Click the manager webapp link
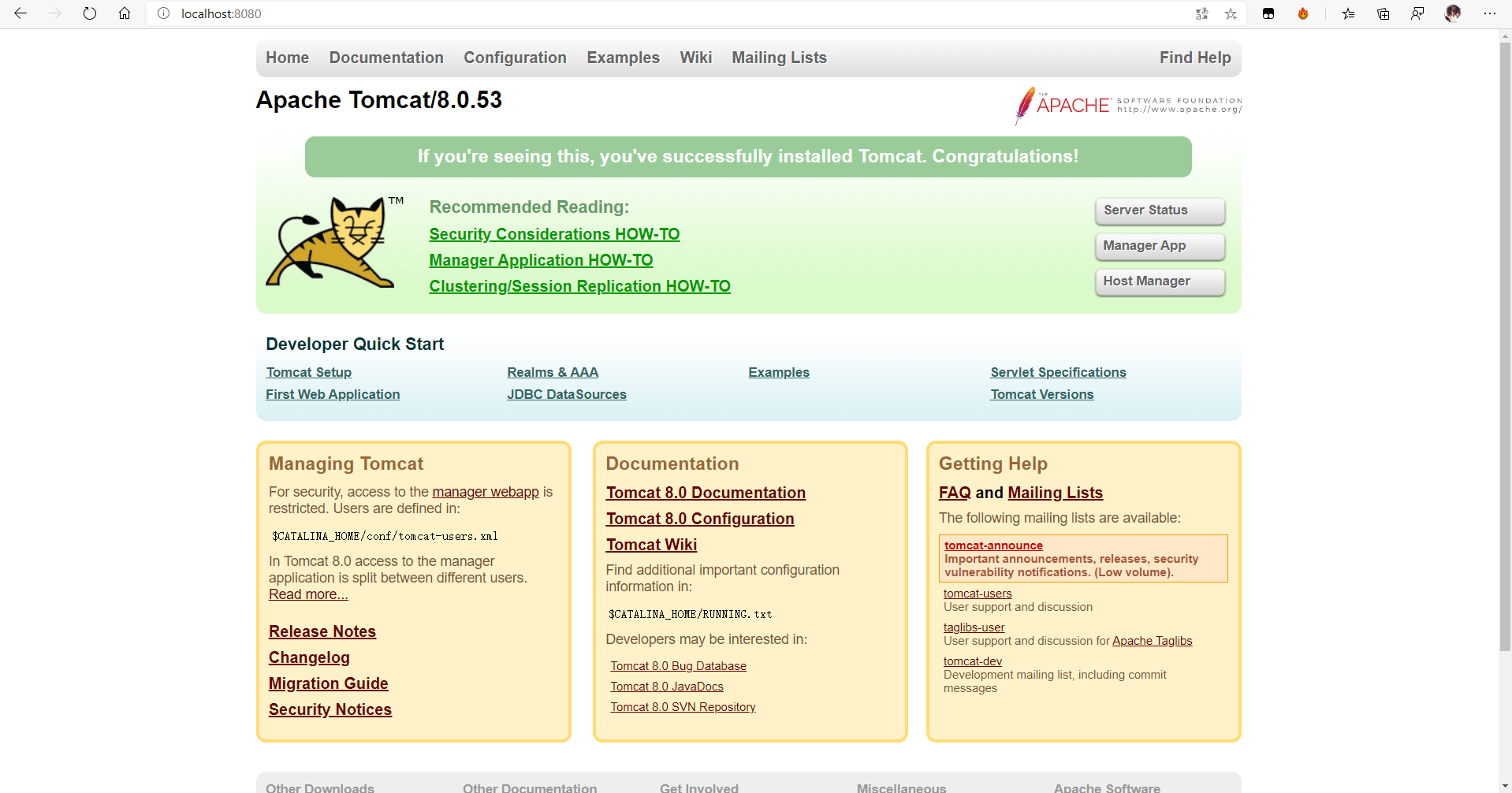Viewport: 1512px width, 793px height. 486,492
